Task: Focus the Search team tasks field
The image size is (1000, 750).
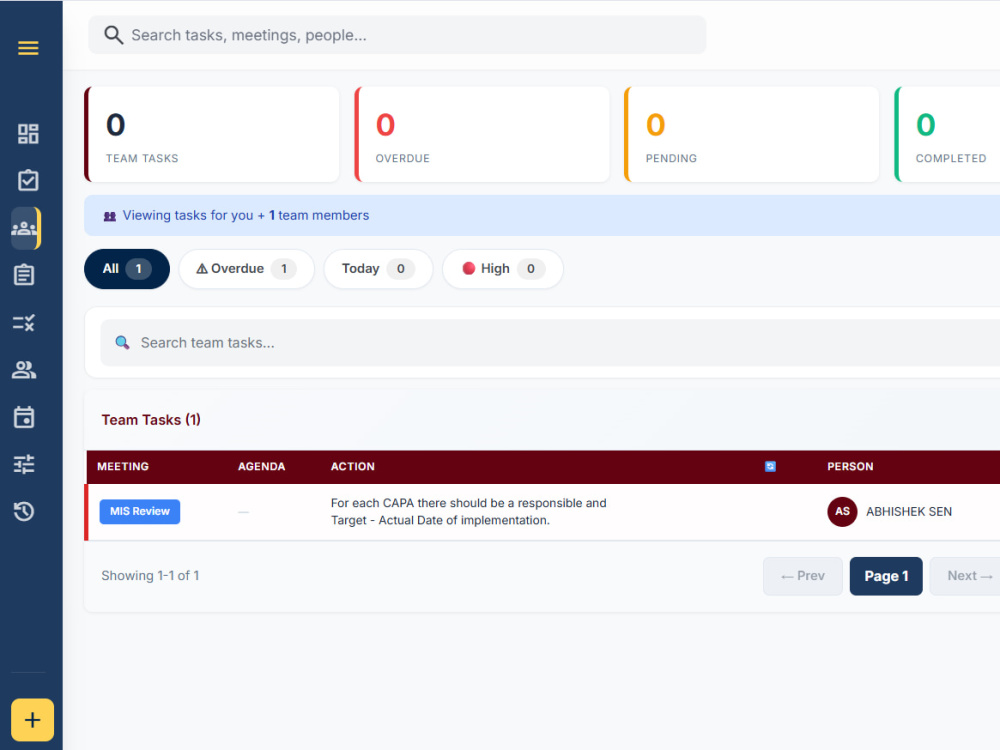Action: coord(550,342)
